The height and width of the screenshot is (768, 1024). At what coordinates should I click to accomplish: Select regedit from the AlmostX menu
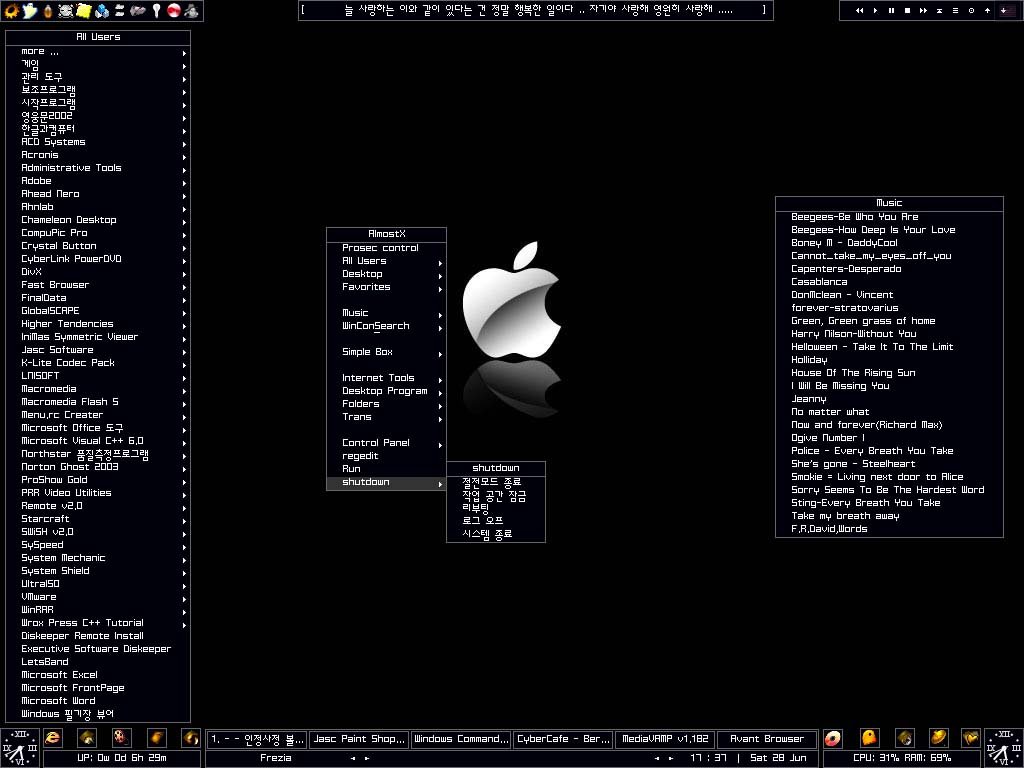coord(386,456)
